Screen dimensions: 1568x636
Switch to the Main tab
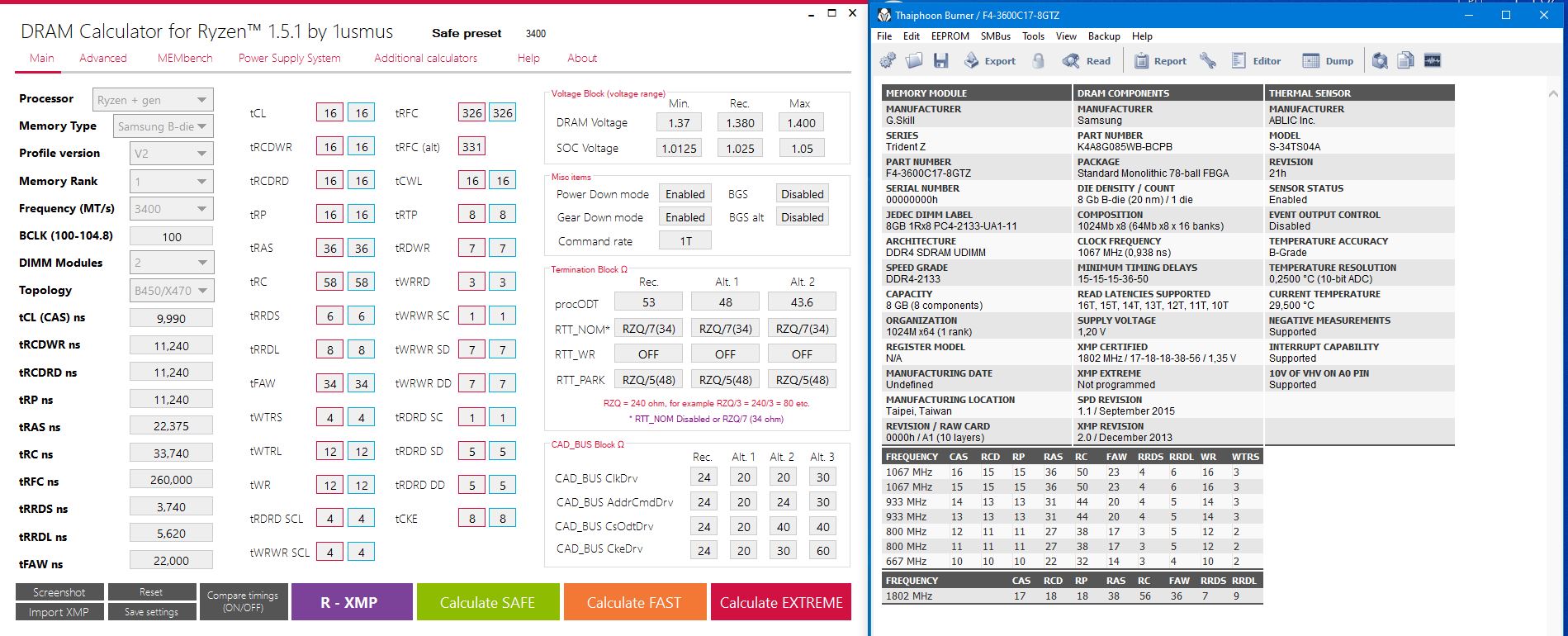[42, 58]
